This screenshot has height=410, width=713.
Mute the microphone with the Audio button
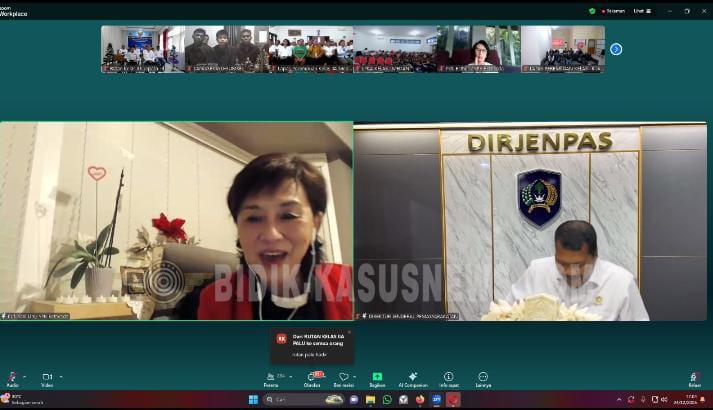tap(12, 378)
